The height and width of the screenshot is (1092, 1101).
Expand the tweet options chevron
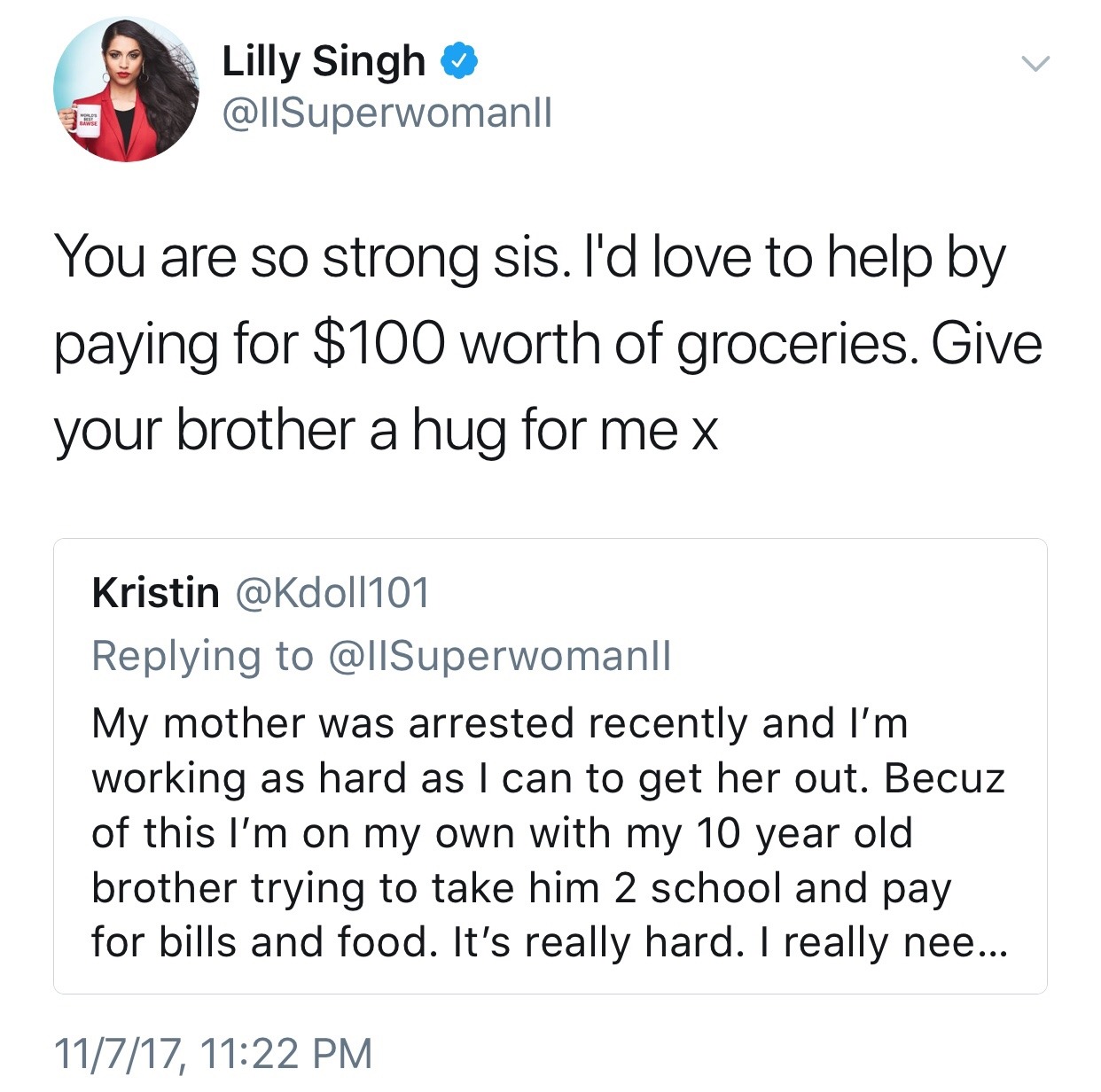click(1035, 64)
